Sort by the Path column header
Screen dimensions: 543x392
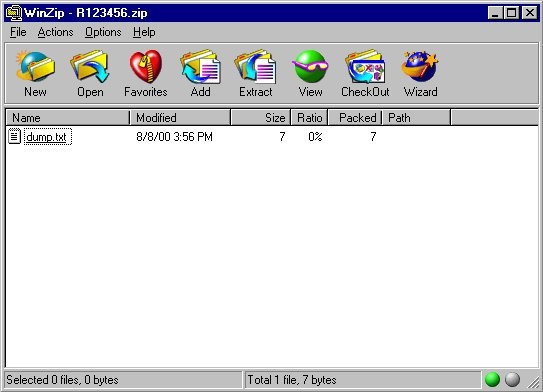417,118
